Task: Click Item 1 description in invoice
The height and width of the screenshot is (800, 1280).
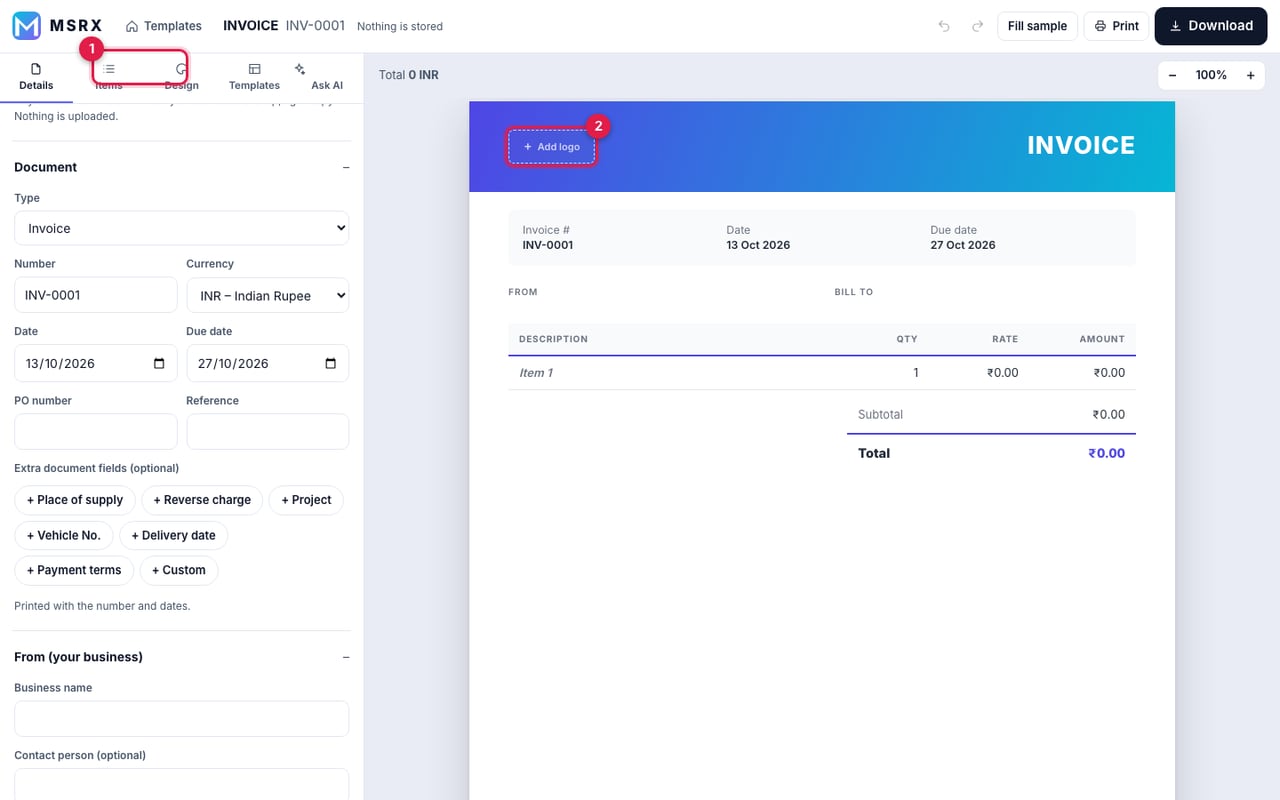Action: point(536,373)
